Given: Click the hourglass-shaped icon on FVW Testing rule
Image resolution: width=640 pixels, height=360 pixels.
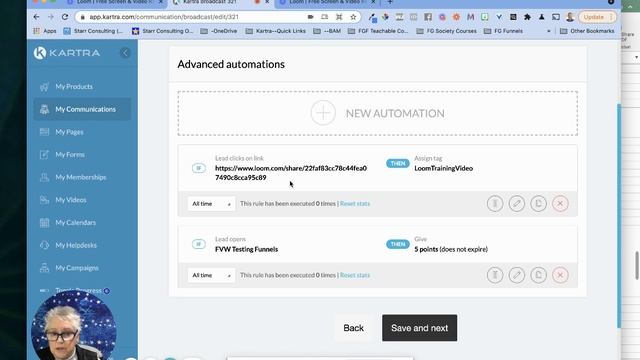Looking at the screenshot, I should tap(495, 275).
